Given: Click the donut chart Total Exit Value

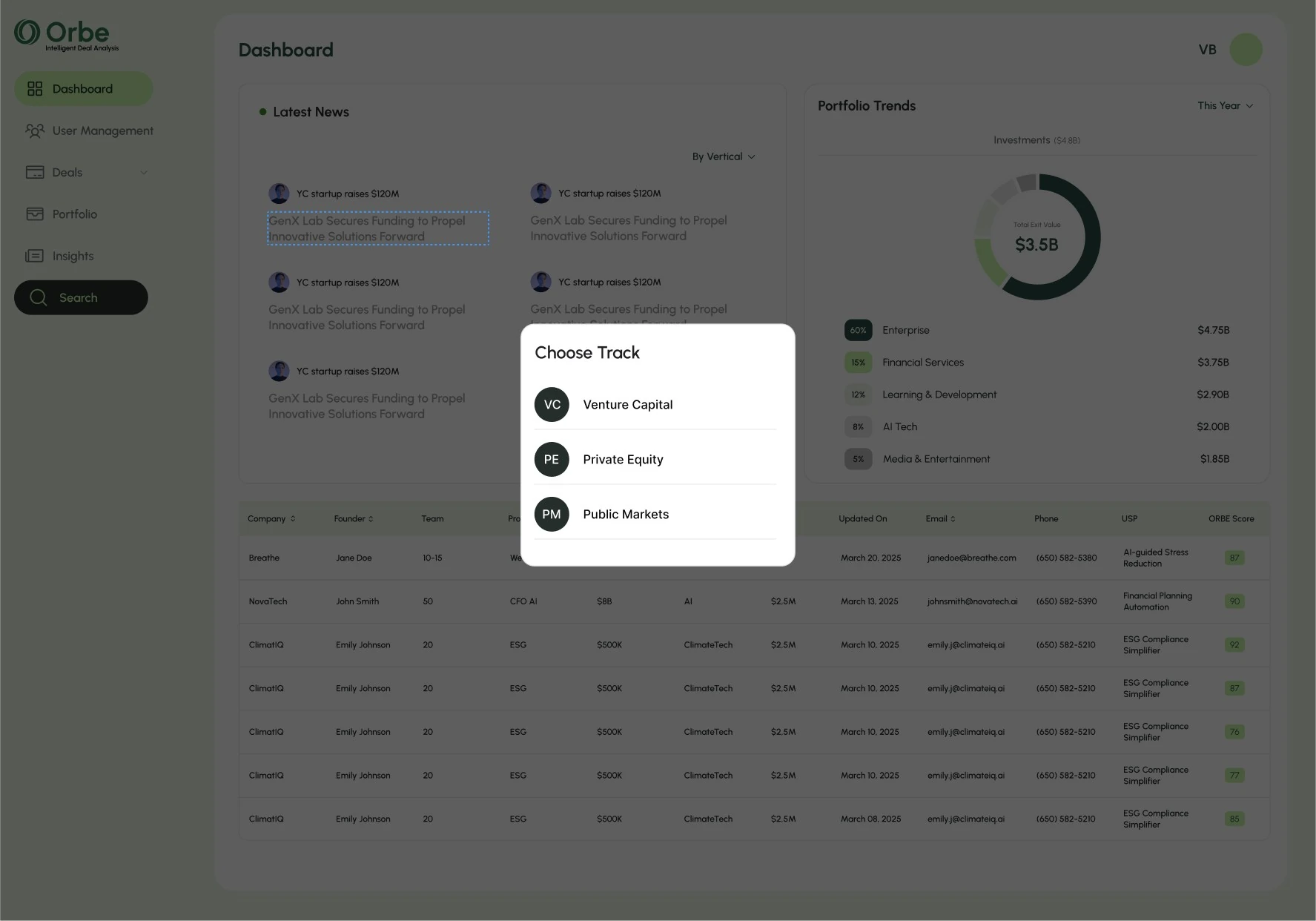Looking at the screenshot, I should [x=1037, y=237].
